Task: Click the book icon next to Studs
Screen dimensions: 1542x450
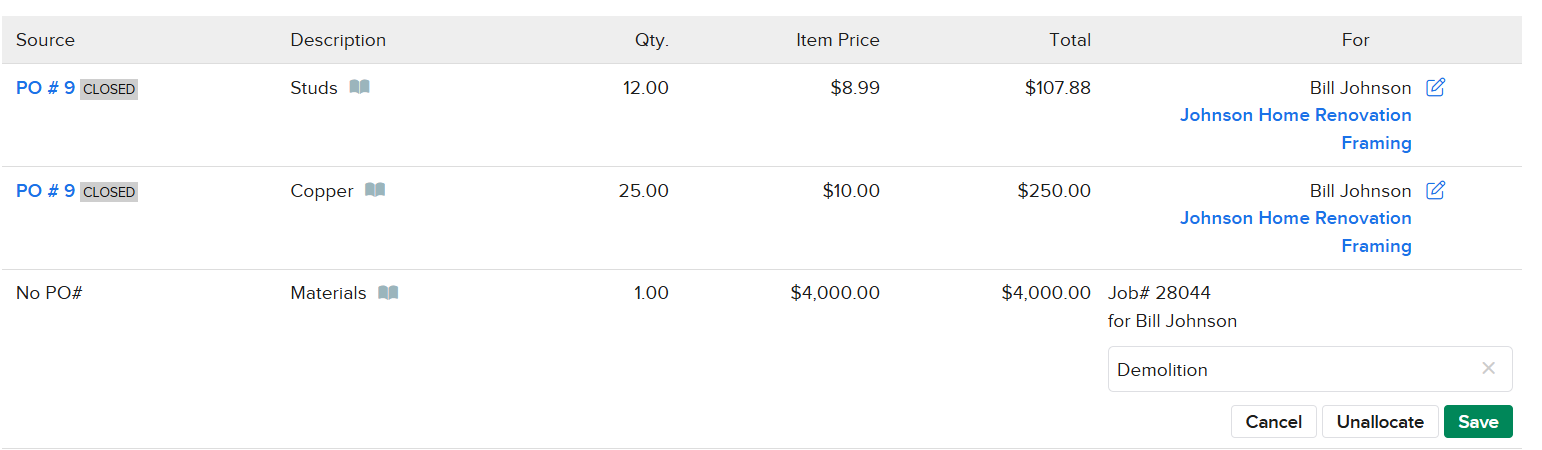Action: [360, 88]
